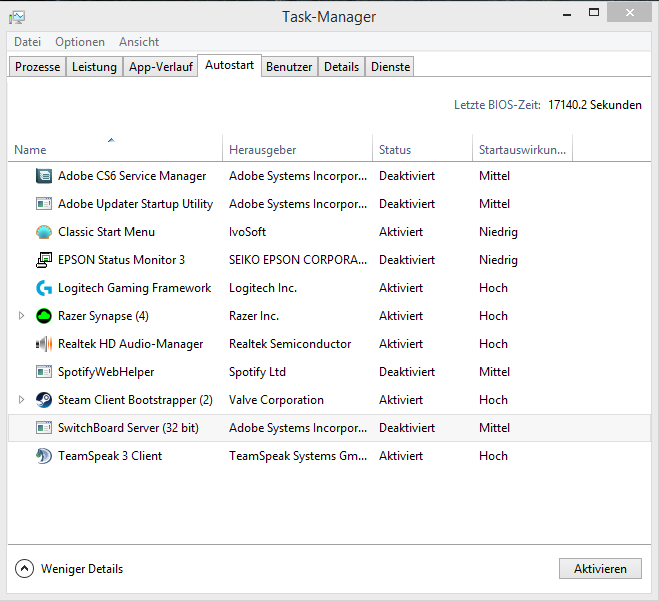Screen dimensions: 659x601
Task: Sort by the Status column header
Action: click(422, 148)
